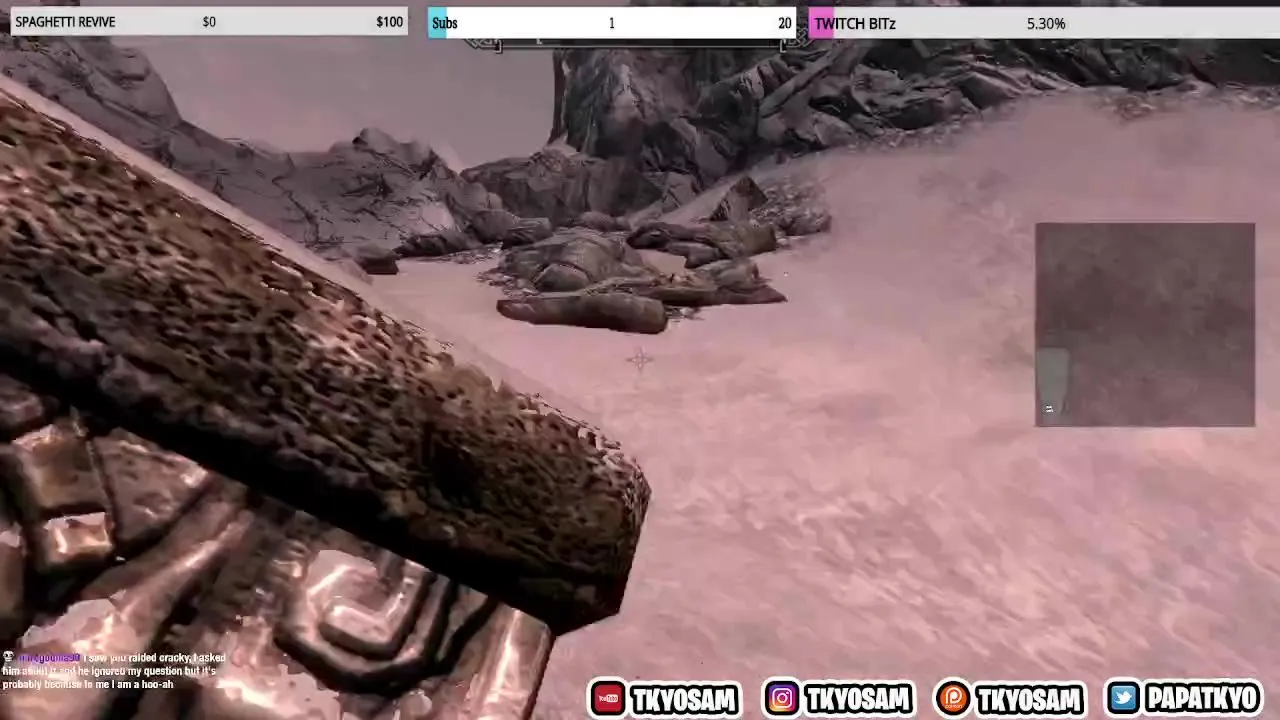
Task: Click the PAPATKYO Twitter handle text
Action: (1203, 699)
